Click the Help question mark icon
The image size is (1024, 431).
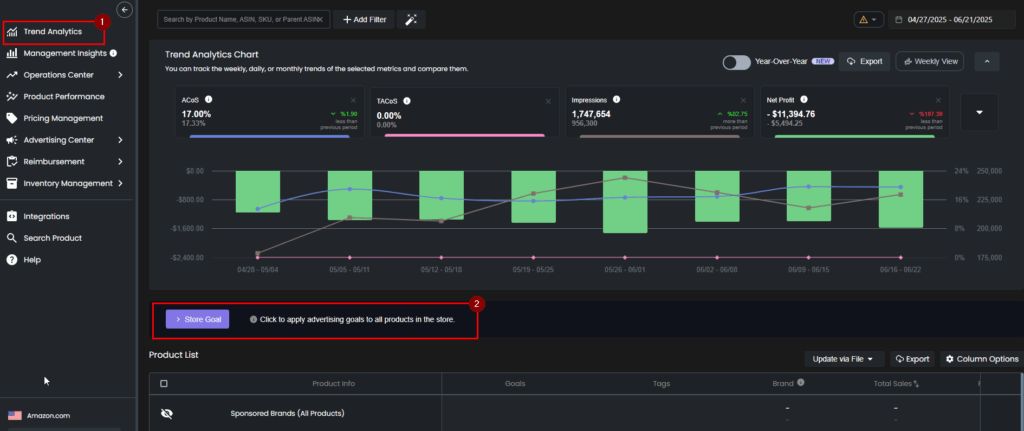coord(12,260)
